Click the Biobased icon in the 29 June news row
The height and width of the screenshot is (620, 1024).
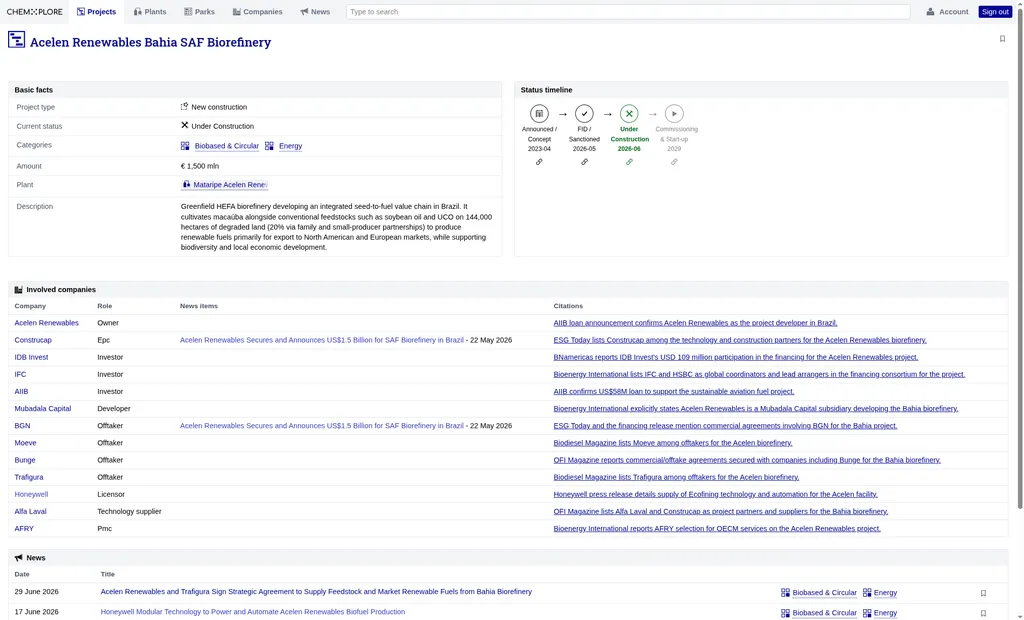[785, 593]
